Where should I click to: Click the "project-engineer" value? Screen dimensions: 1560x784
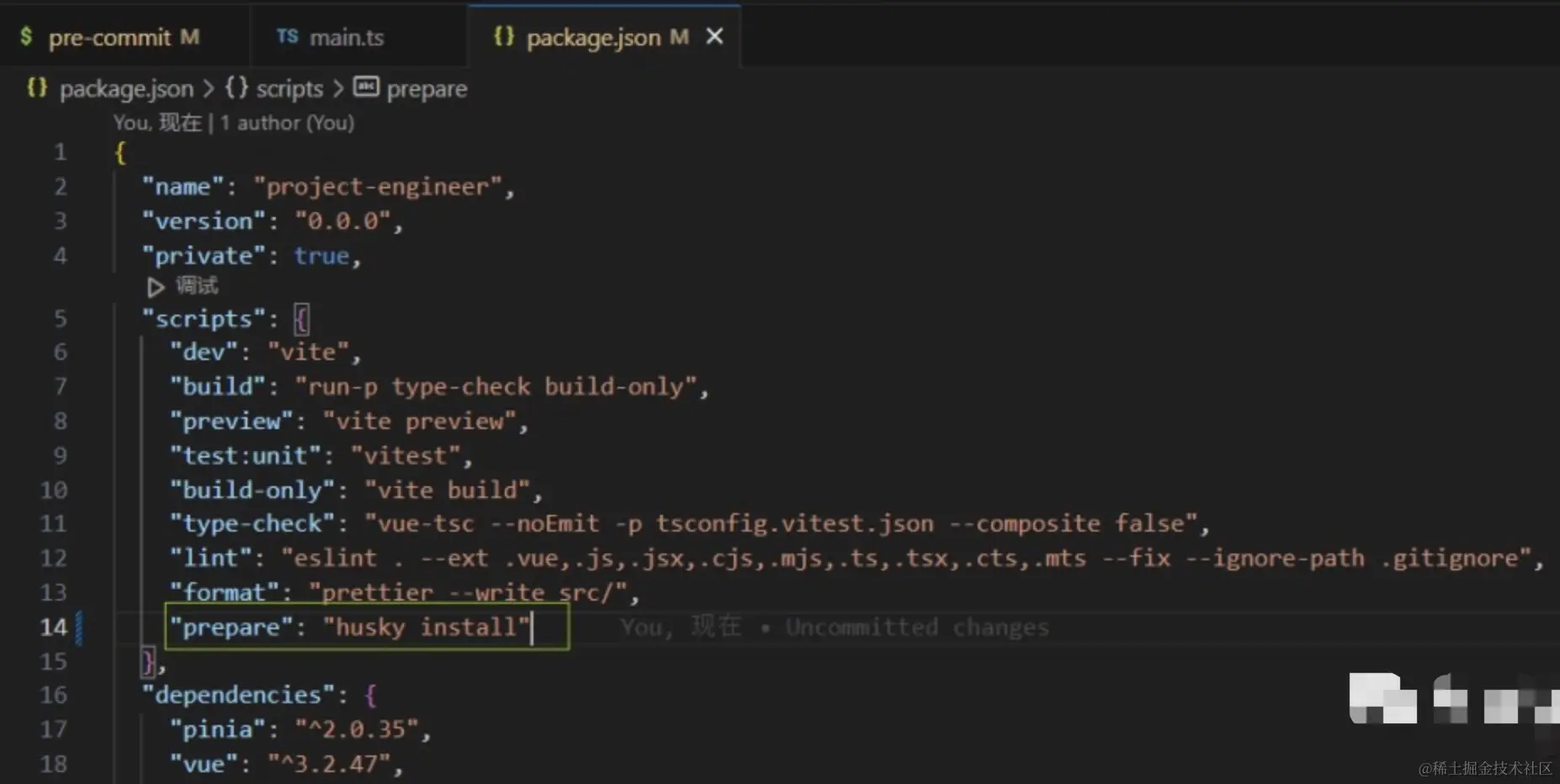pos(377,187)
